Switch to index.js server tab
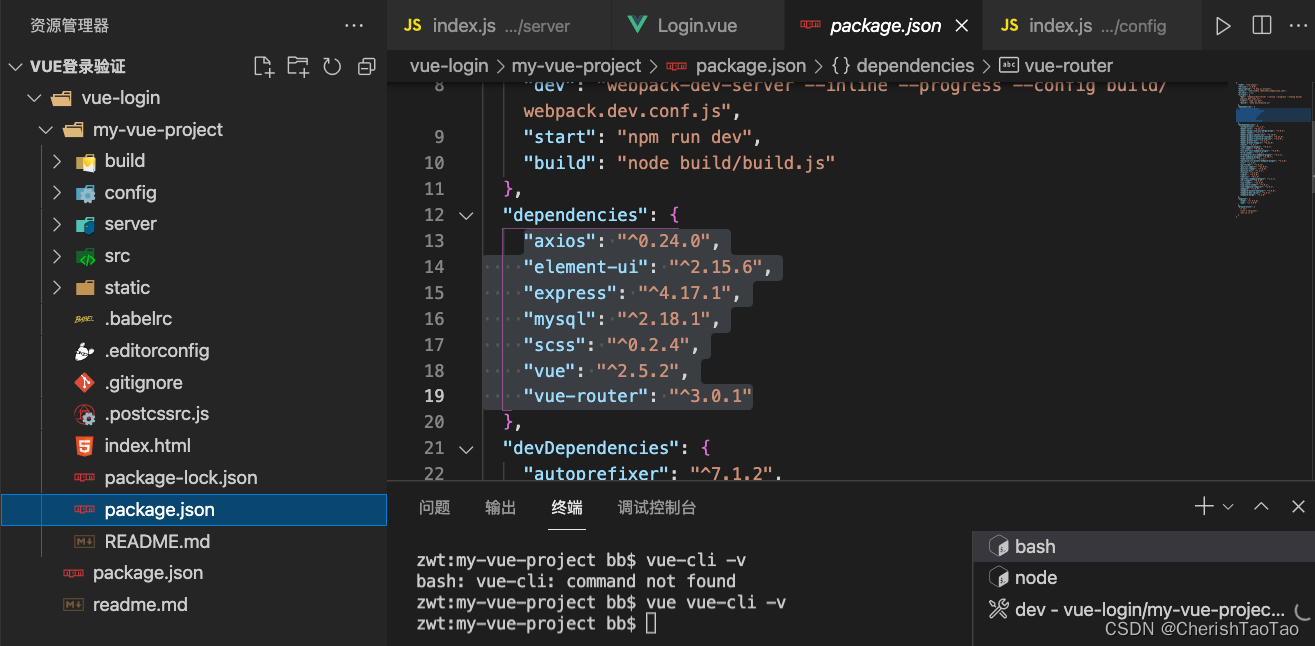1315x646 pixels. pyautogui.click(x=499, y=26)
